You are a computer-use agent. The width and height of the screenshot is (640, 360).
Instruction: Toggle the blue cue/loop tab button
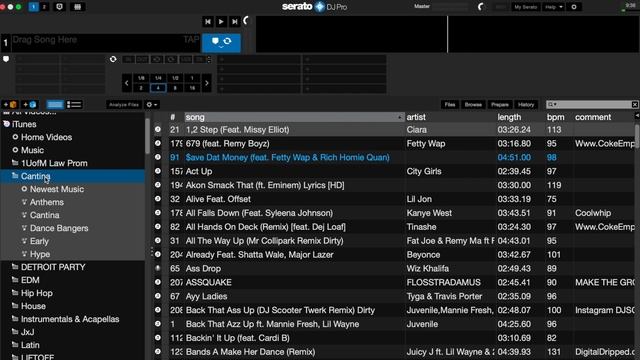pyautogui.click(x=221, y=43)
